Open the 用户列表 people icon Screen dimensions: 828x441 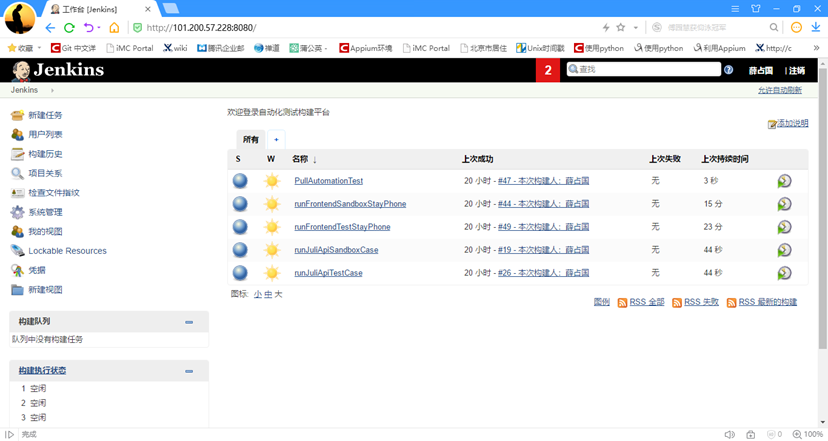click(x=17, y=135)
